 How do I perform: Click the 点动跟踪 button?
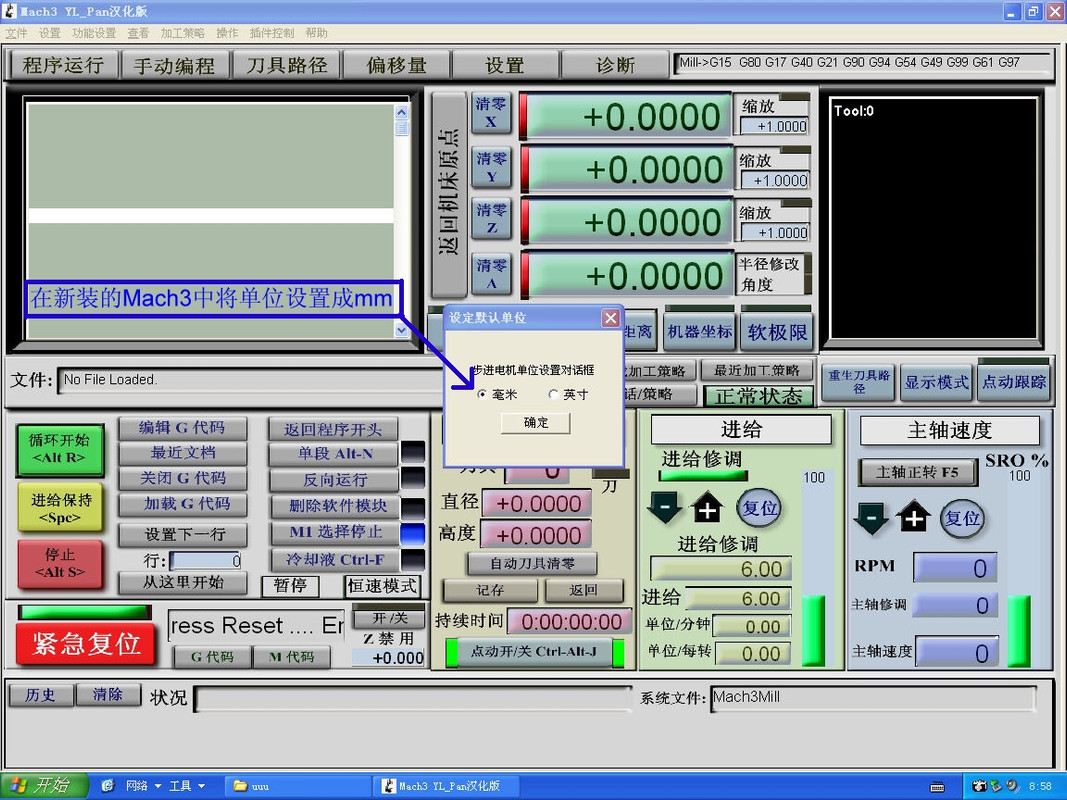pos(1013,382)
